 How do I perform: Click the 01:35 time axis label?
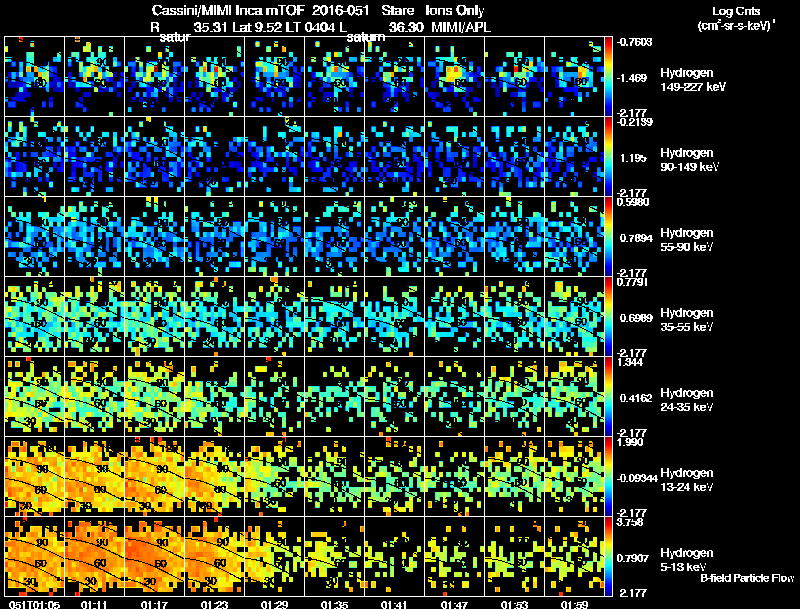[x=334, y=605]
